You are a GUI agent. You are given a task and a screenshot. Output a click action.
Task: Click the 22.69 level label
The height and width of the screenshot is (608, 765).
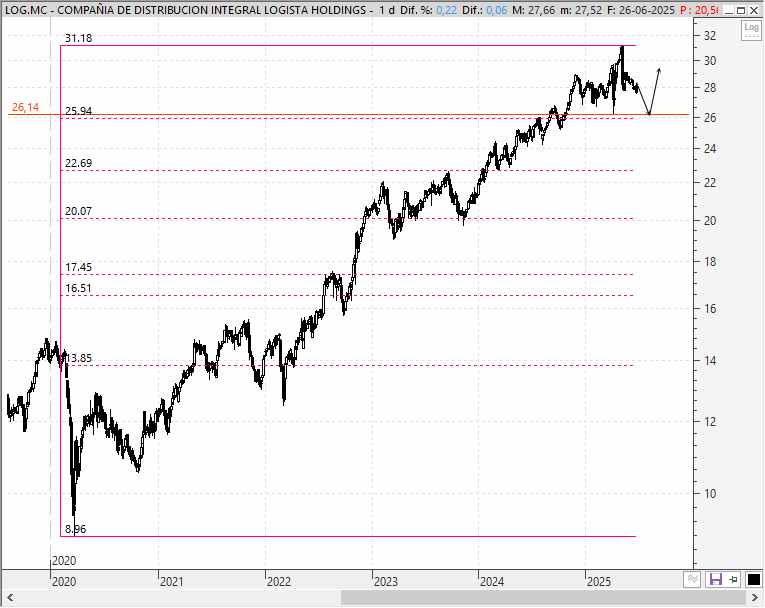(79, 163)
